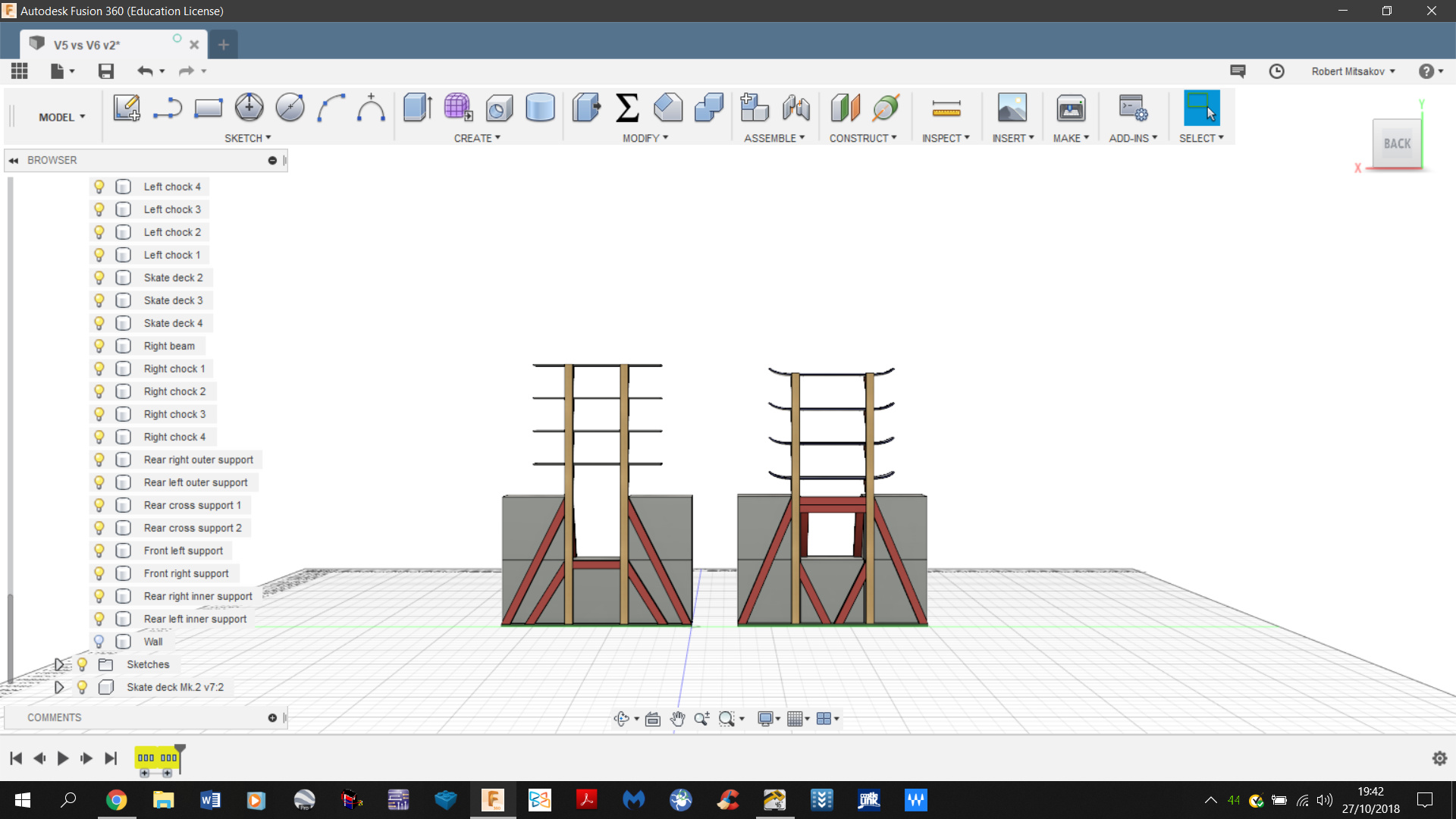Open the File menu dropdown arrow
The height and width of the screenshot is (819, 1456).
coord(72,71)
